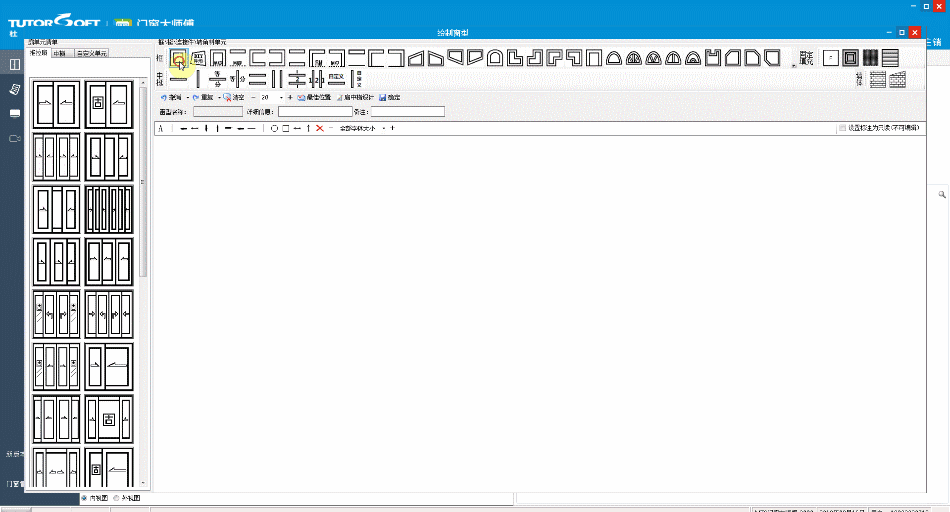Pick the arched-top frame shape
The image size is (950, 512).
(x=495, y=58)
